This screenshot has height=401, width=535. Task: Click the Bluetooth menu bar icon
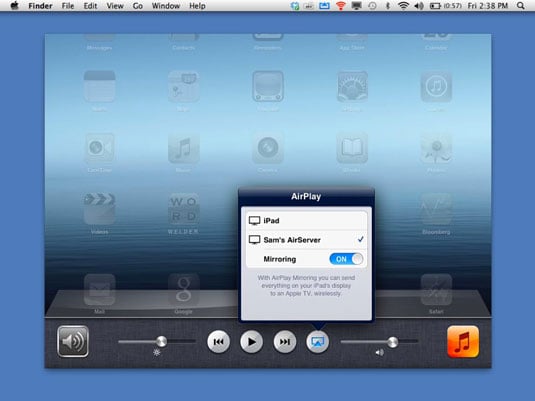pyautogui.click(x=388, y=6)
